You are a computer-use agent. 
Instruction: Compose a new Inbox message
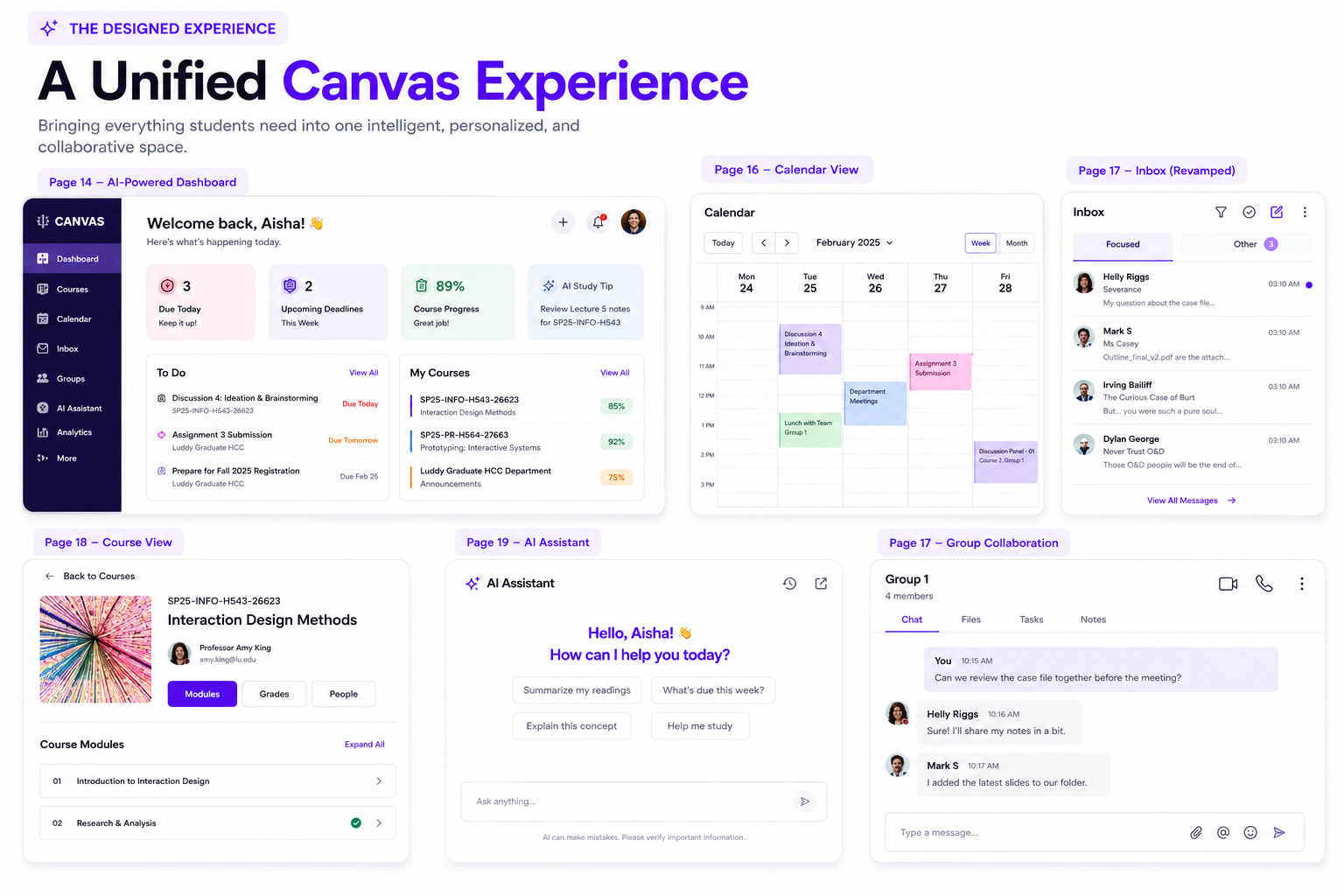[x=1277, y=212]
